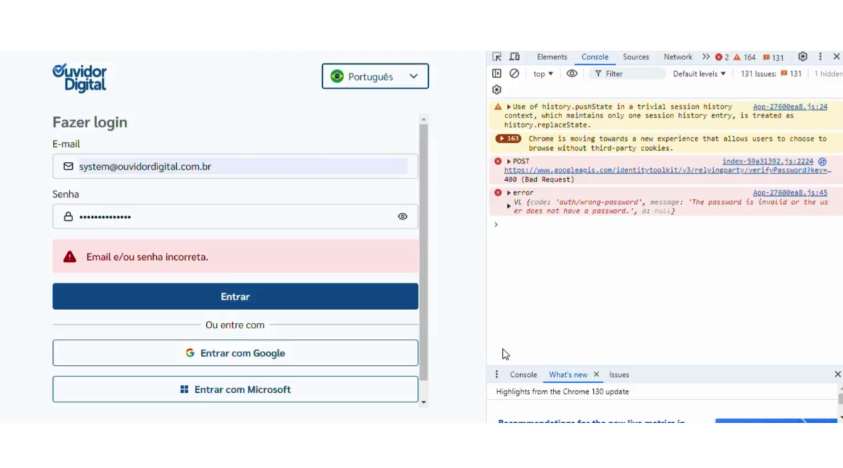Screen dimensions: 843x468
Task: Open the Network tab
Action: [677, 57]
